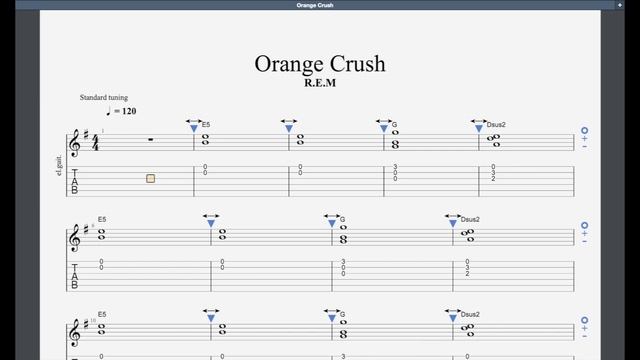The height and width of the screenshot is (360, 640).
Task: Click the Standard tuning label
Action: tap(104, 98)
